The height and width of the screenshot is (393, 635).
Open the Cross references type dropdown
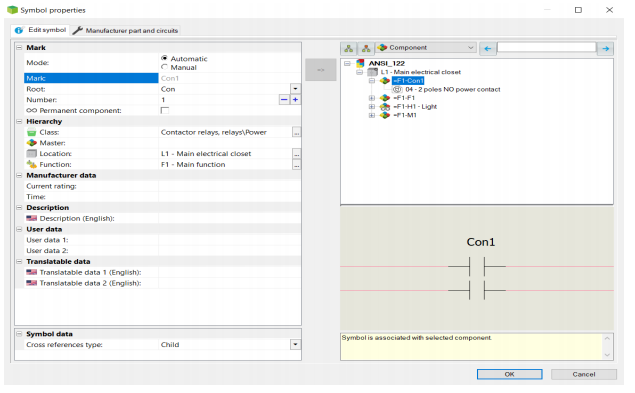click(x=296, y=345)
